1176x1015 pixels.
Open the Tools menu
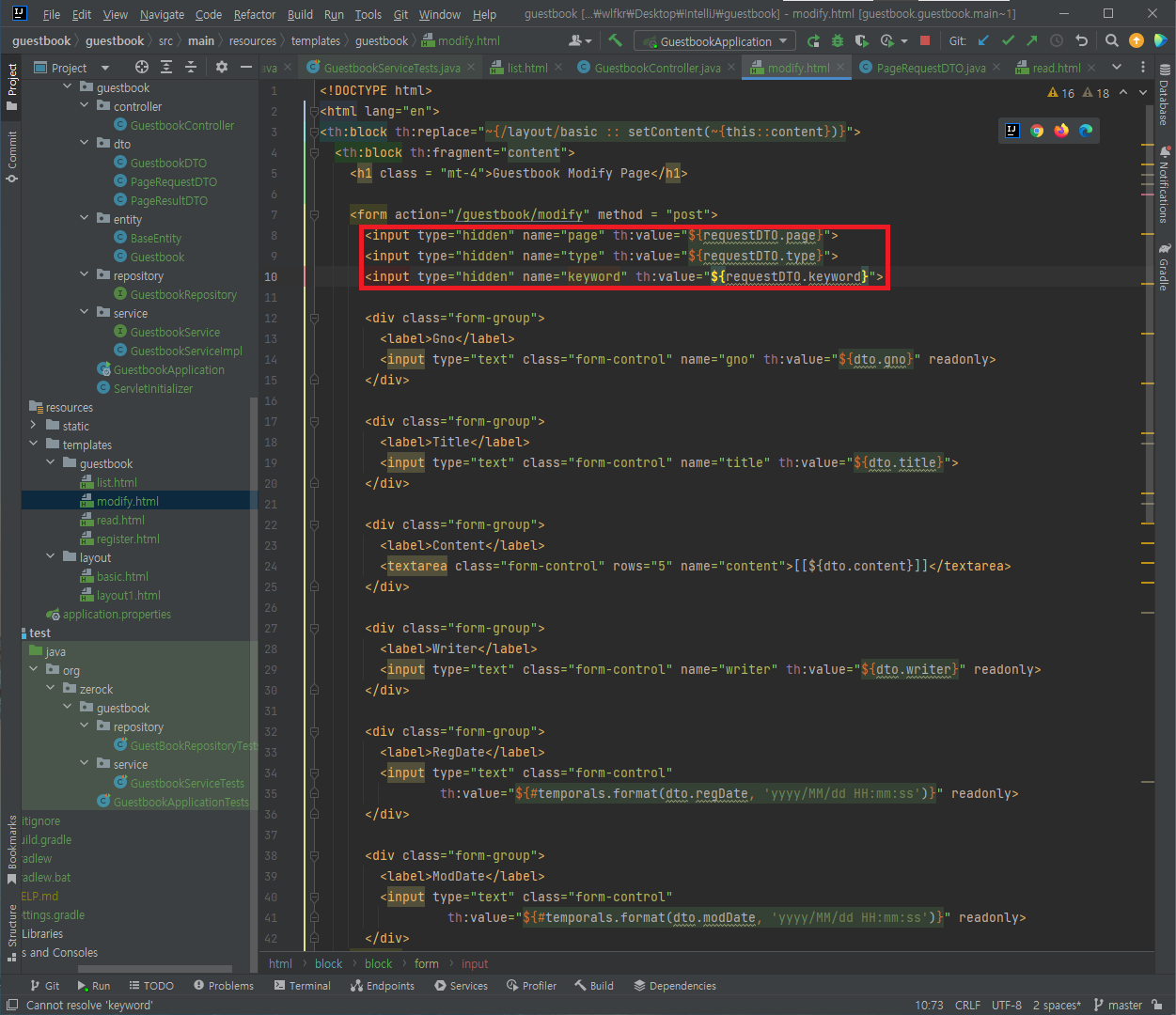coord(368,14)
